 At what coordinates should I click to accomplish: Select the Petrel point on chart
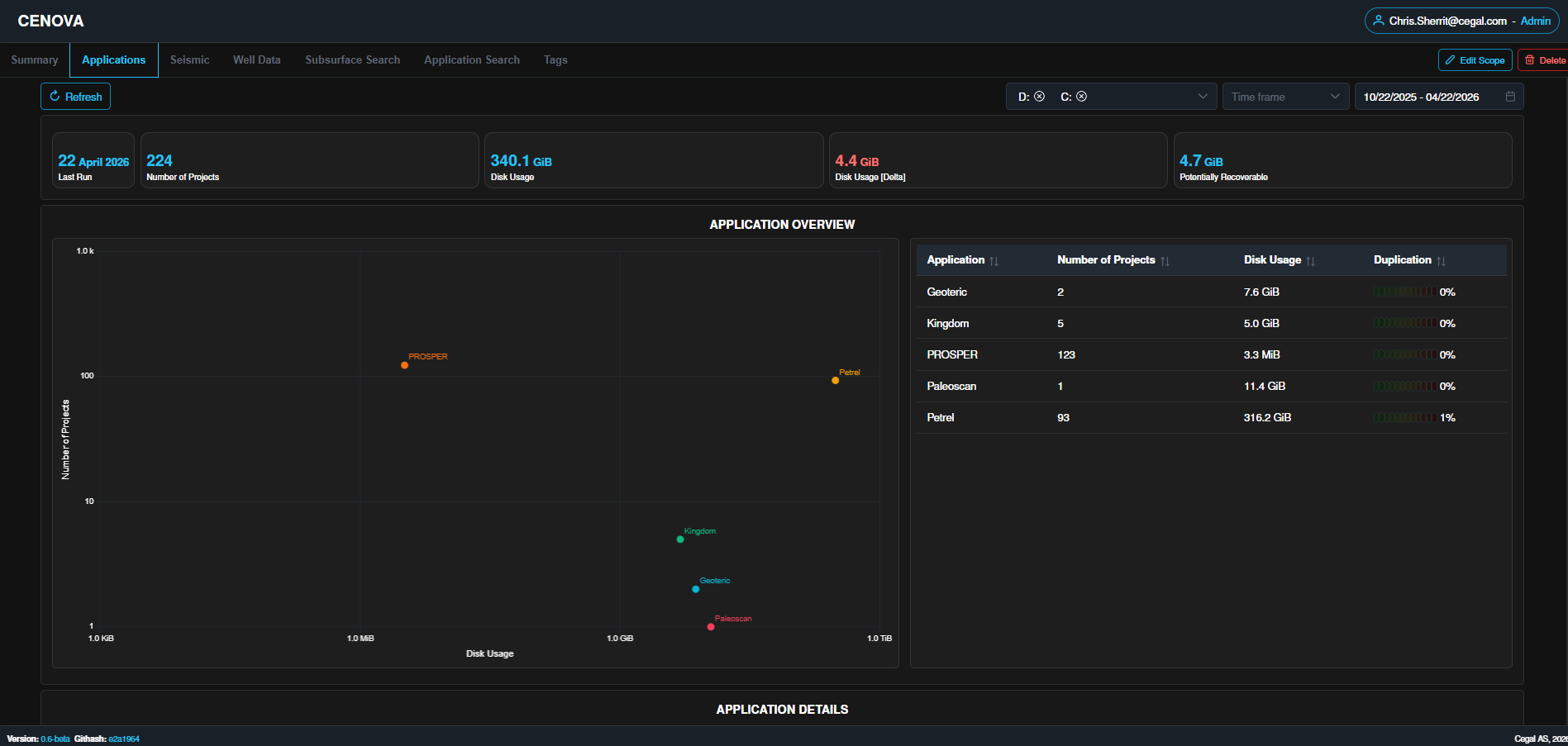click(835, 381)
